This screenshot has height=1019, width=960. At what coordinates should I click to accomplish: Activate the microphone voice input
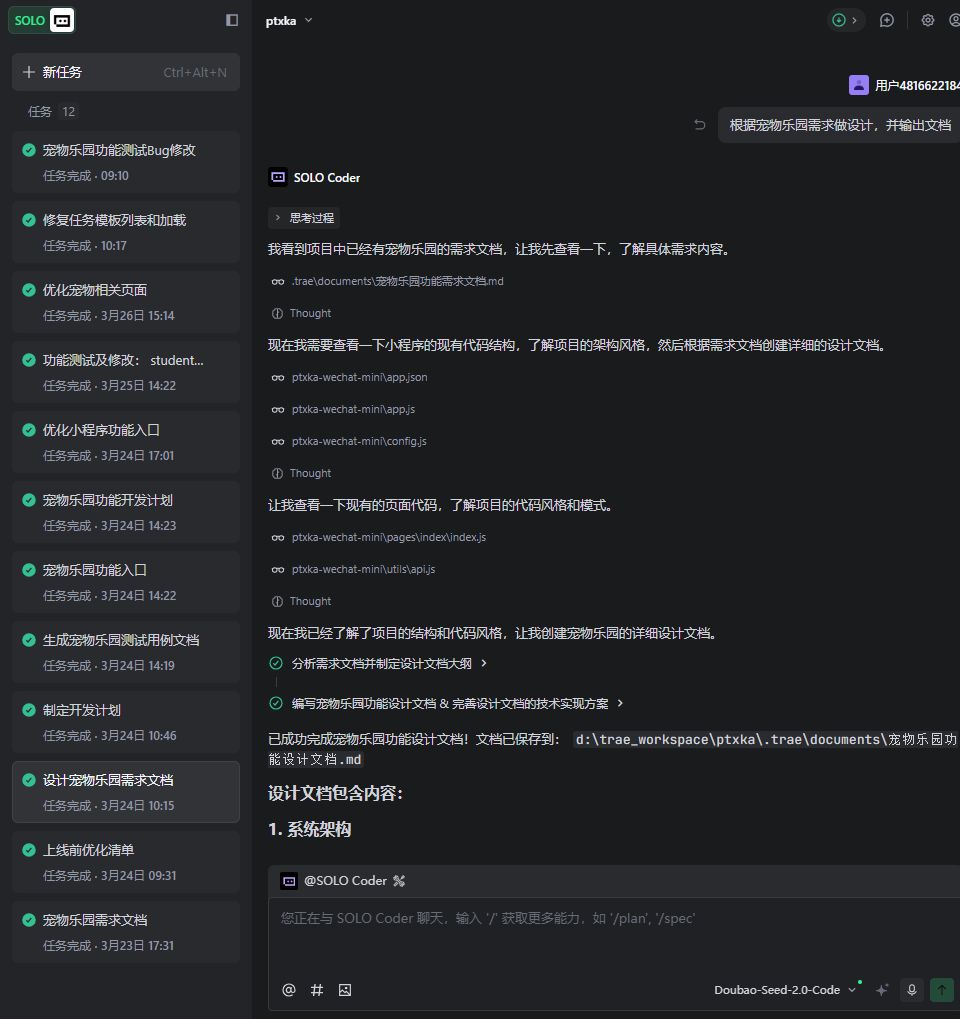coord(911,990)
